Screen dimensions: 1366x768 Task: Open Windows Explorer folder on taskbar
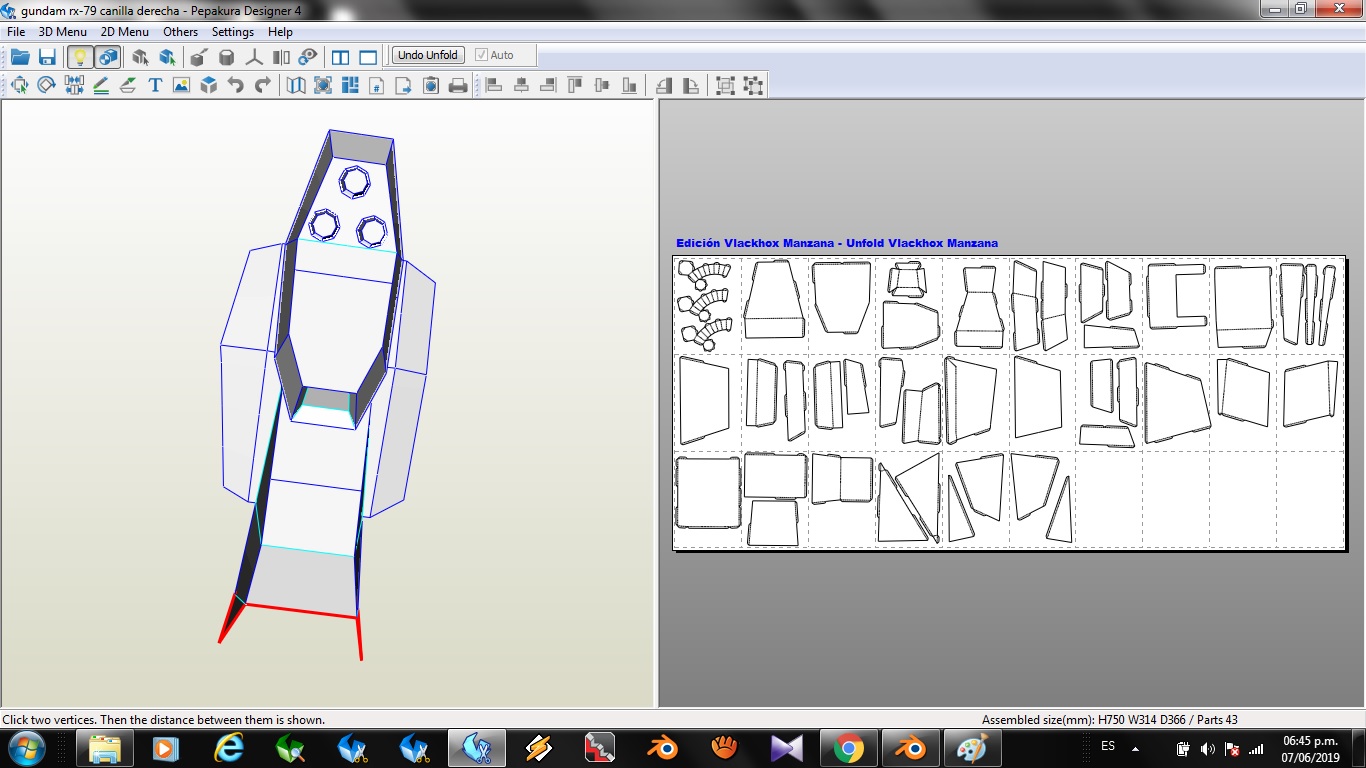pyautogui.click(x=105, y=748)
